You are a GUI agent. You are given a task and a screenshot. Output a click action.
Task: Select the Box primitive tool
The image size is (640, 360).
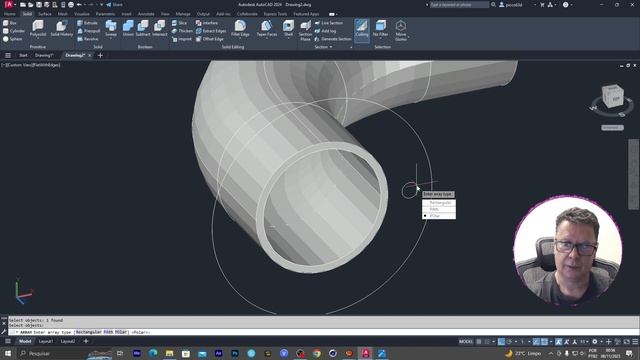coord(10,23)
